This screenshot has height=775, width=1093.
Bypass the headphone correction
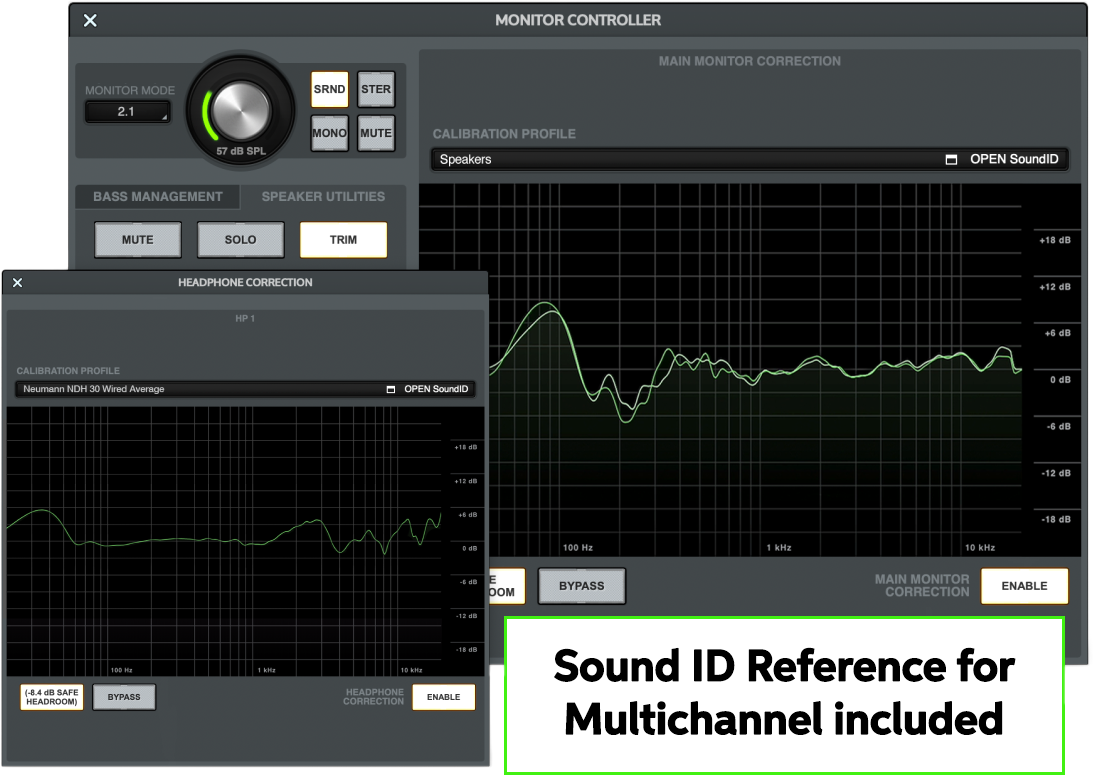(x=124, y=697)
